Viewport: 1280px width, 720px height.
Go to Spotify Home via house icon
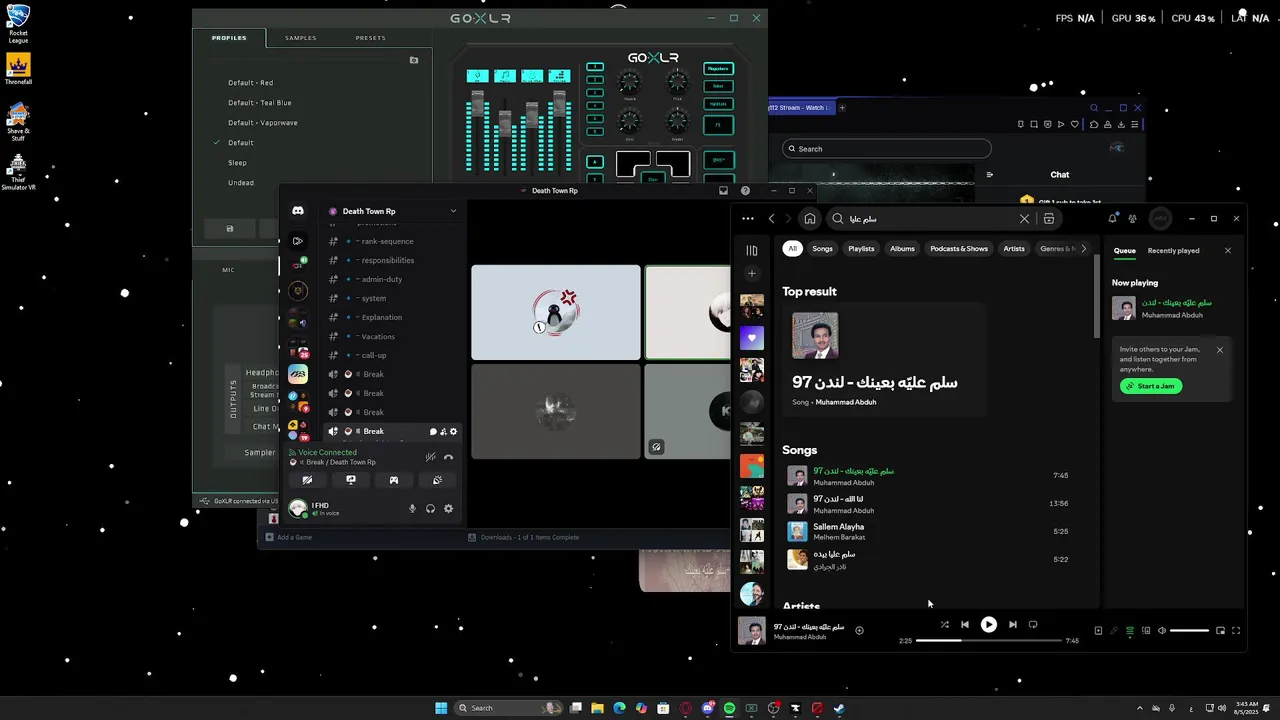[x=810, y=219]
